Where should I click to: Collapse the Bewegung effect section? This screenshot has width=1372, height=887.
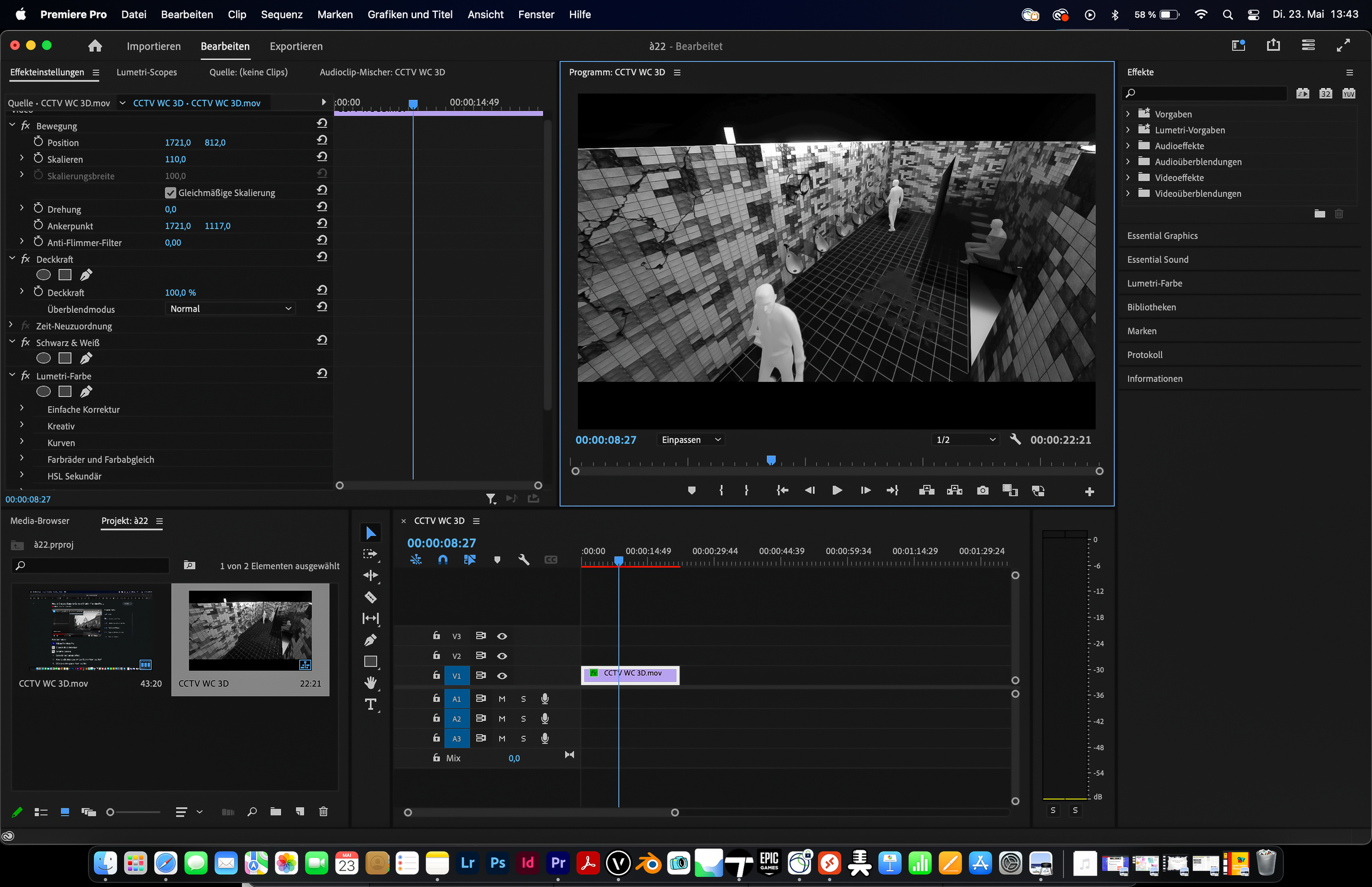pyautogui.click(x=12, y=125)
